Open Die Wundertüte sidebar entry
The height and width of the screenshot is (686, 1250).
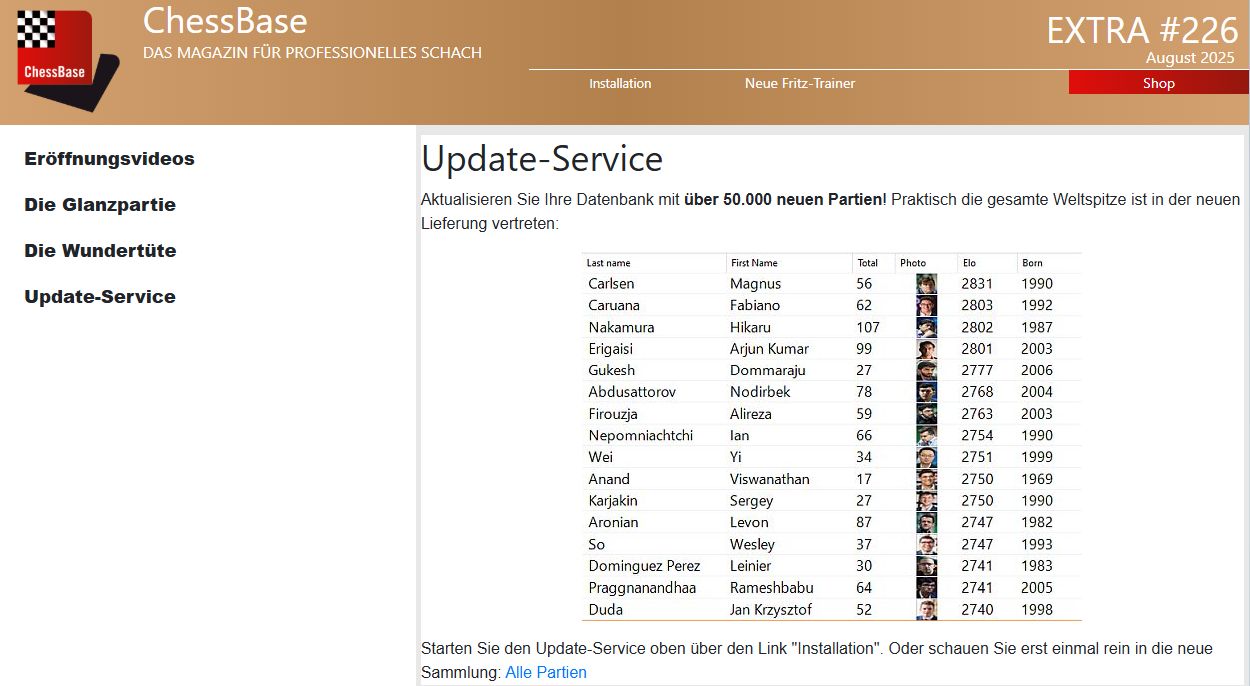[x=100, y=251]
